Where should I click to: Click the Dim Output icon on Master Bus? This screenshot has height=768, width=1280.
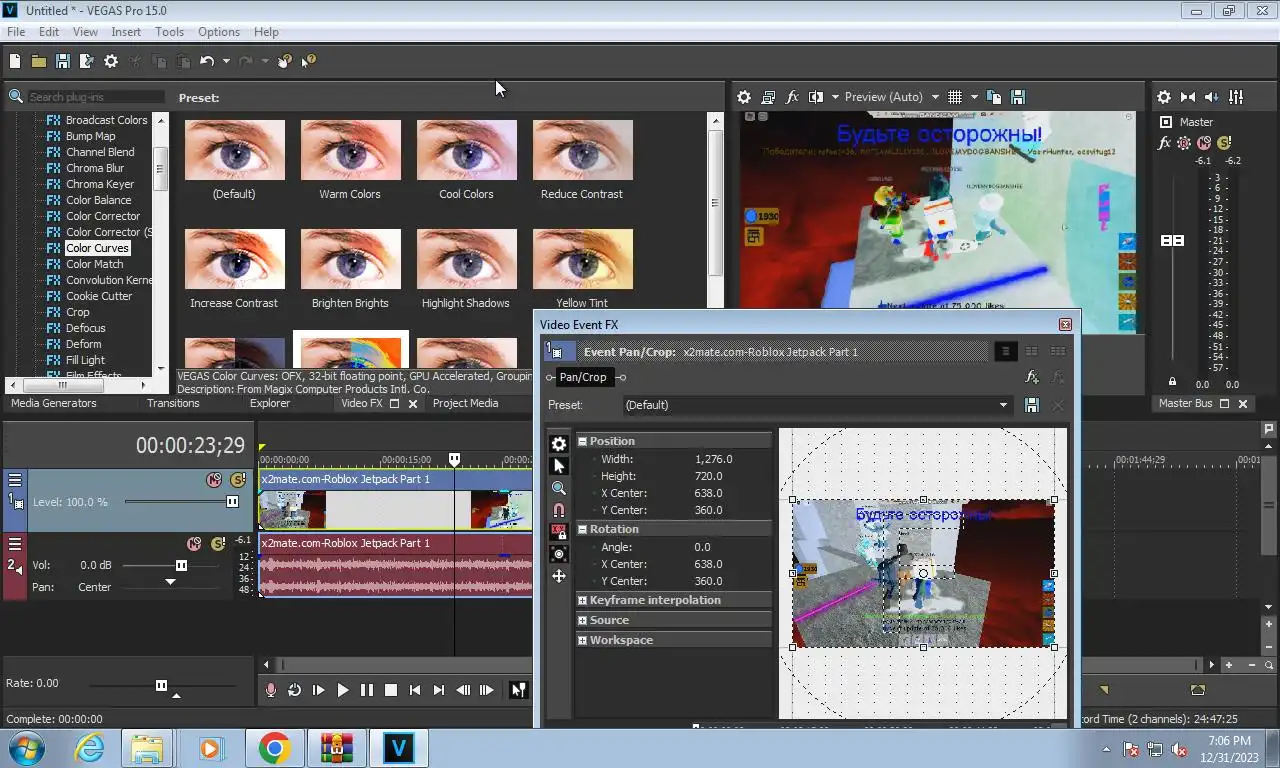pos(1212,97)
